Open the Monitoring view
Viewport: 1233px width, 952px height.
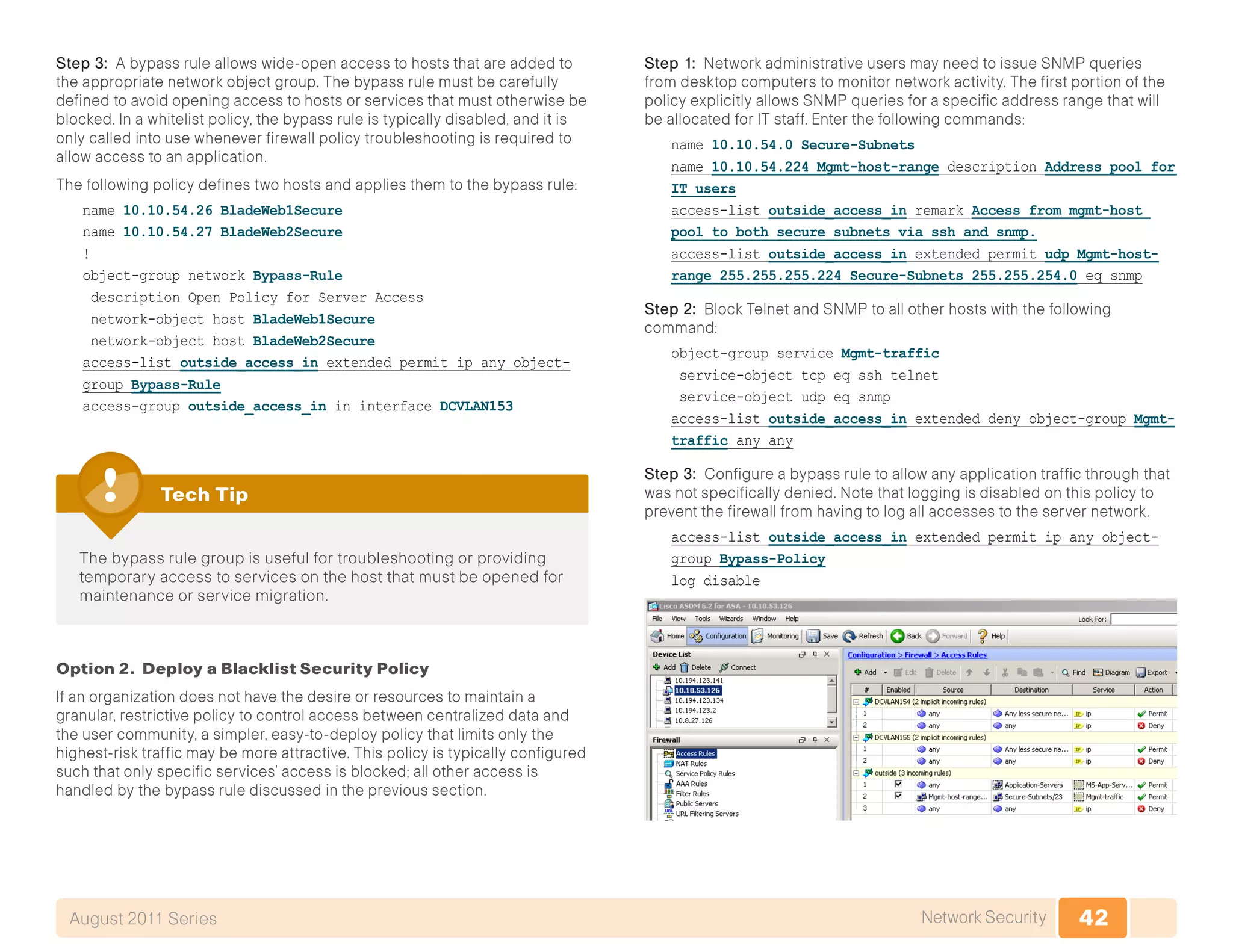click(775, 636)
